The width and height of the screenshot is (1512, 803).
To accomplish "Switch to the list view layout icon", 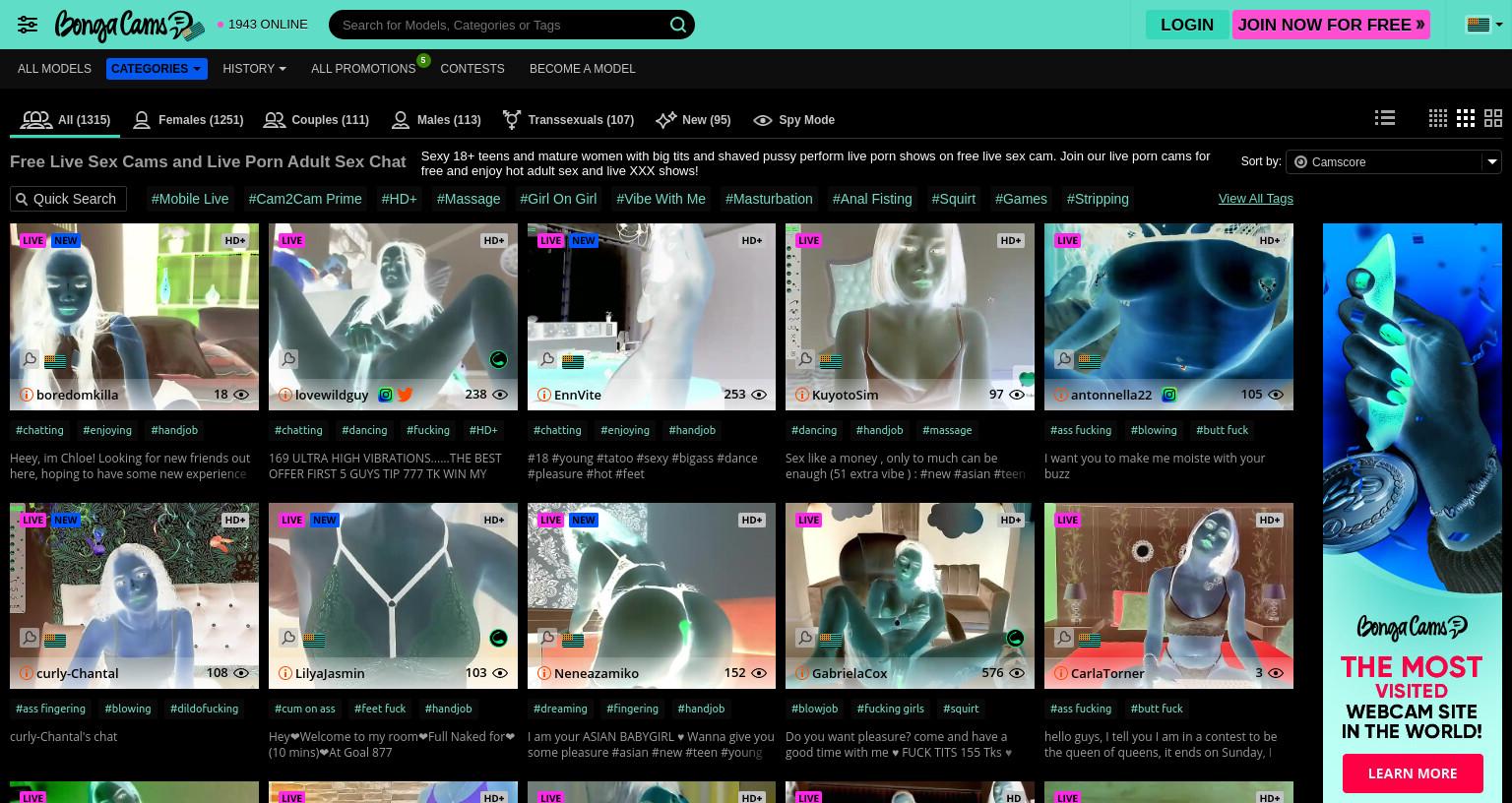I will tap(1385, 118).
